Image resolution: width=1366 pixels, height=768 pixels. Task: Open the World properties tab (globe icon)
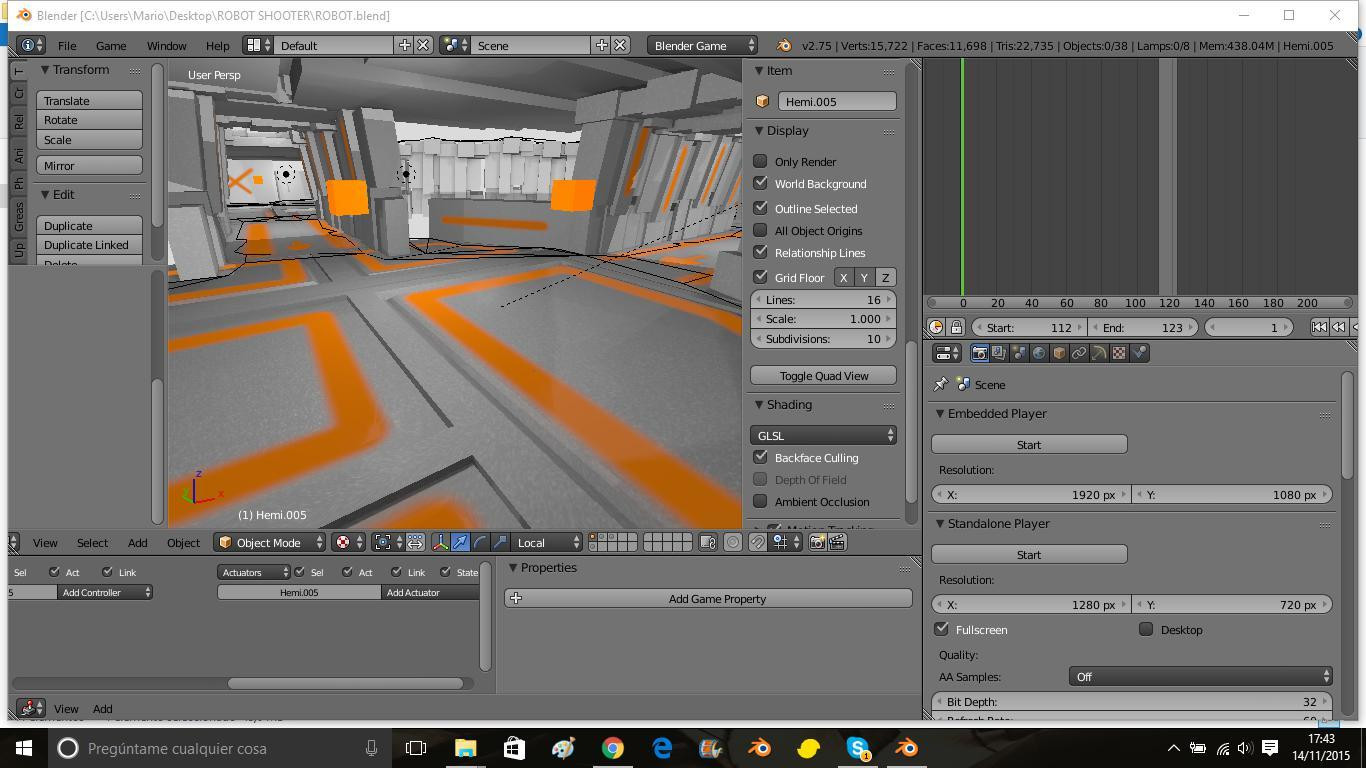1039,353
